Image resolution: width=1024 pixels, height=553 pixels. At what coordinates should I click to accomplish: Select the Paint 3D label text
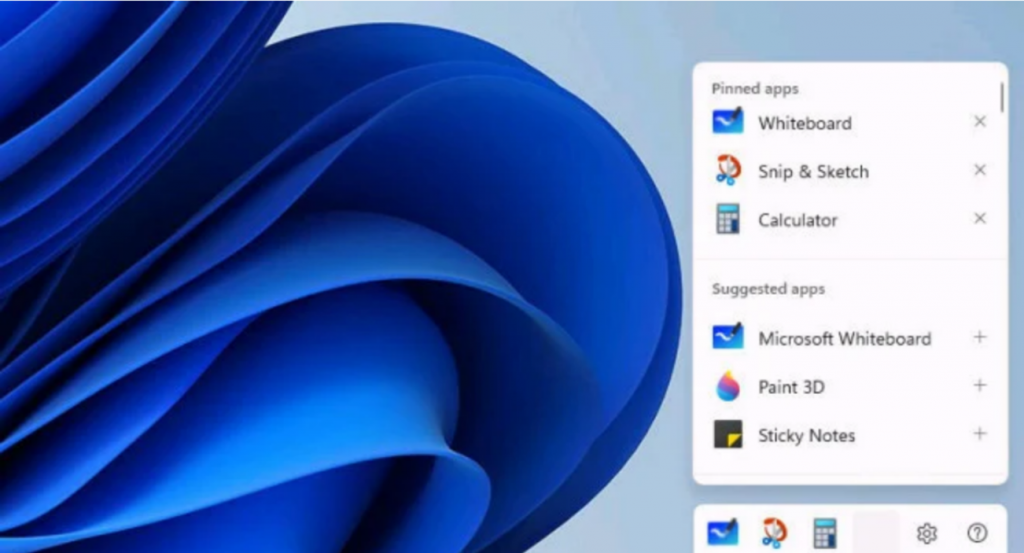coord(791,387)
